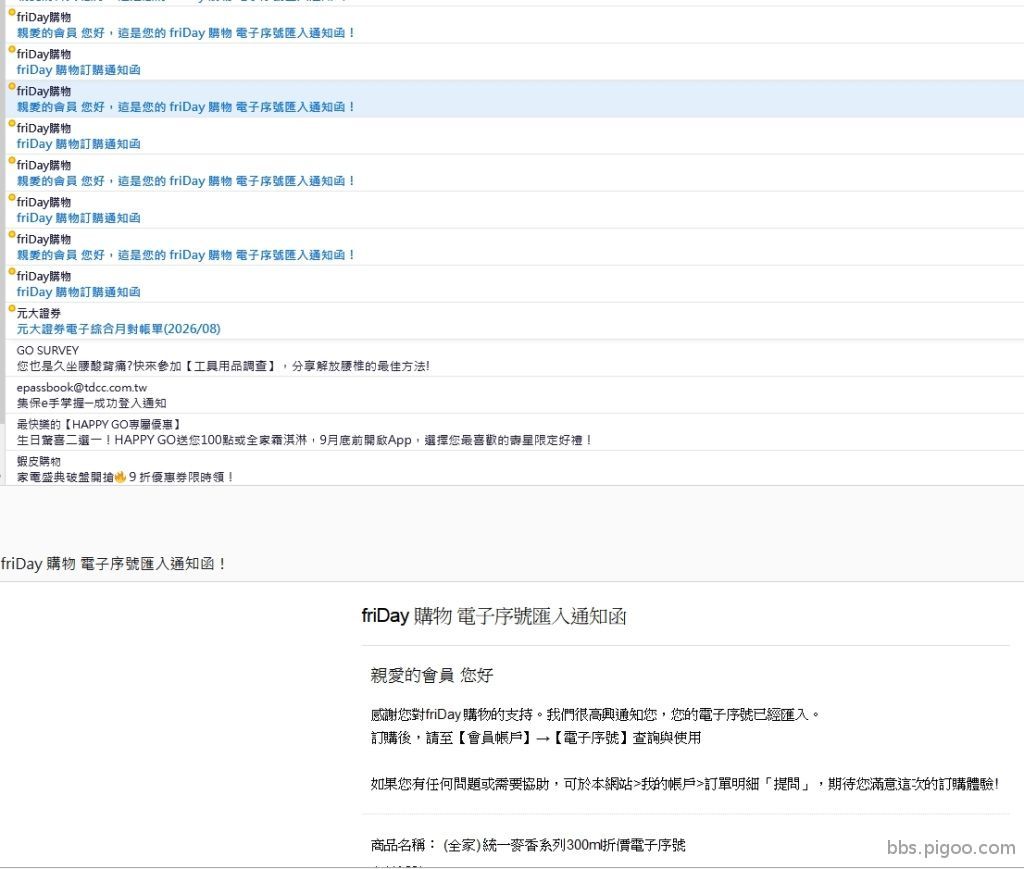1024x869 pixels.
Task: Select the GO SURVEY sender name
Action: (x=48, y=351)
